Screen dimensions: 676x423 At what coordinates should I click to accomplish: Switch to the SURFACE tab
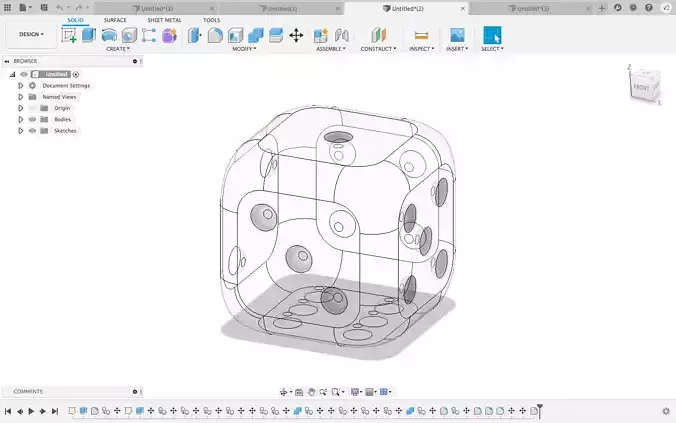pyautogui.click(x=115, y=20)
